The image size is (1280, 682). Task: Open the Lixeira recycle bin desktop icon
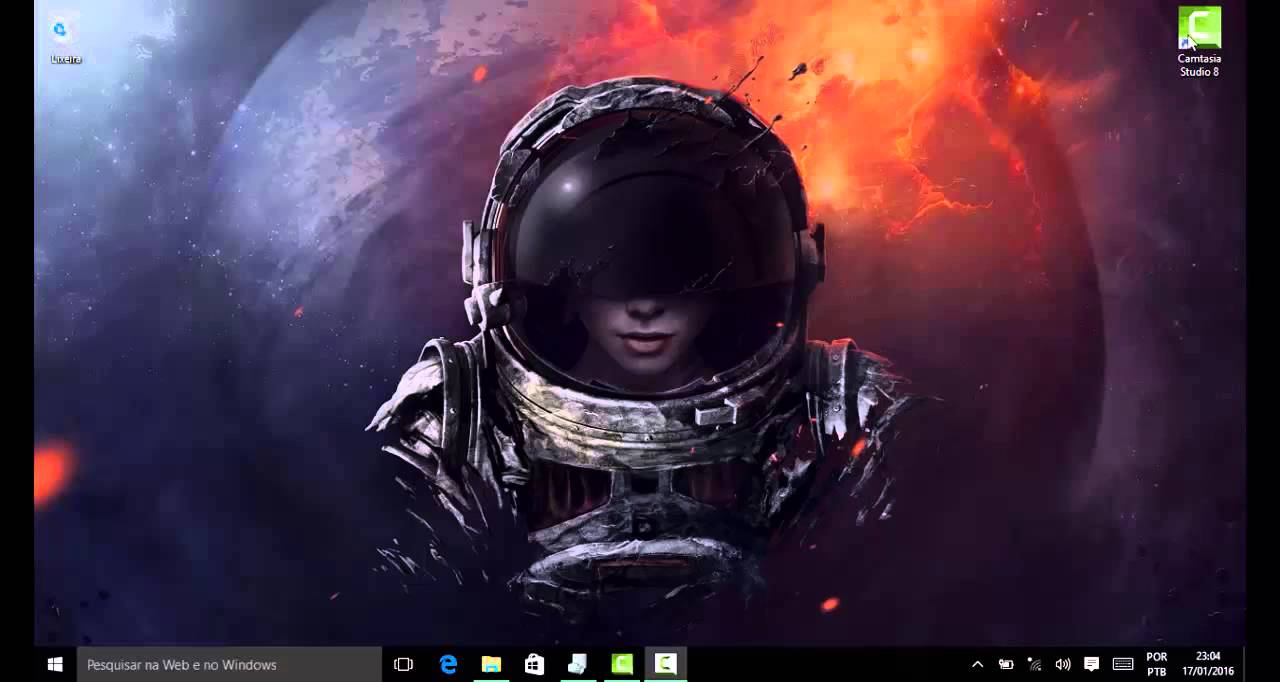tap(65, 40)
